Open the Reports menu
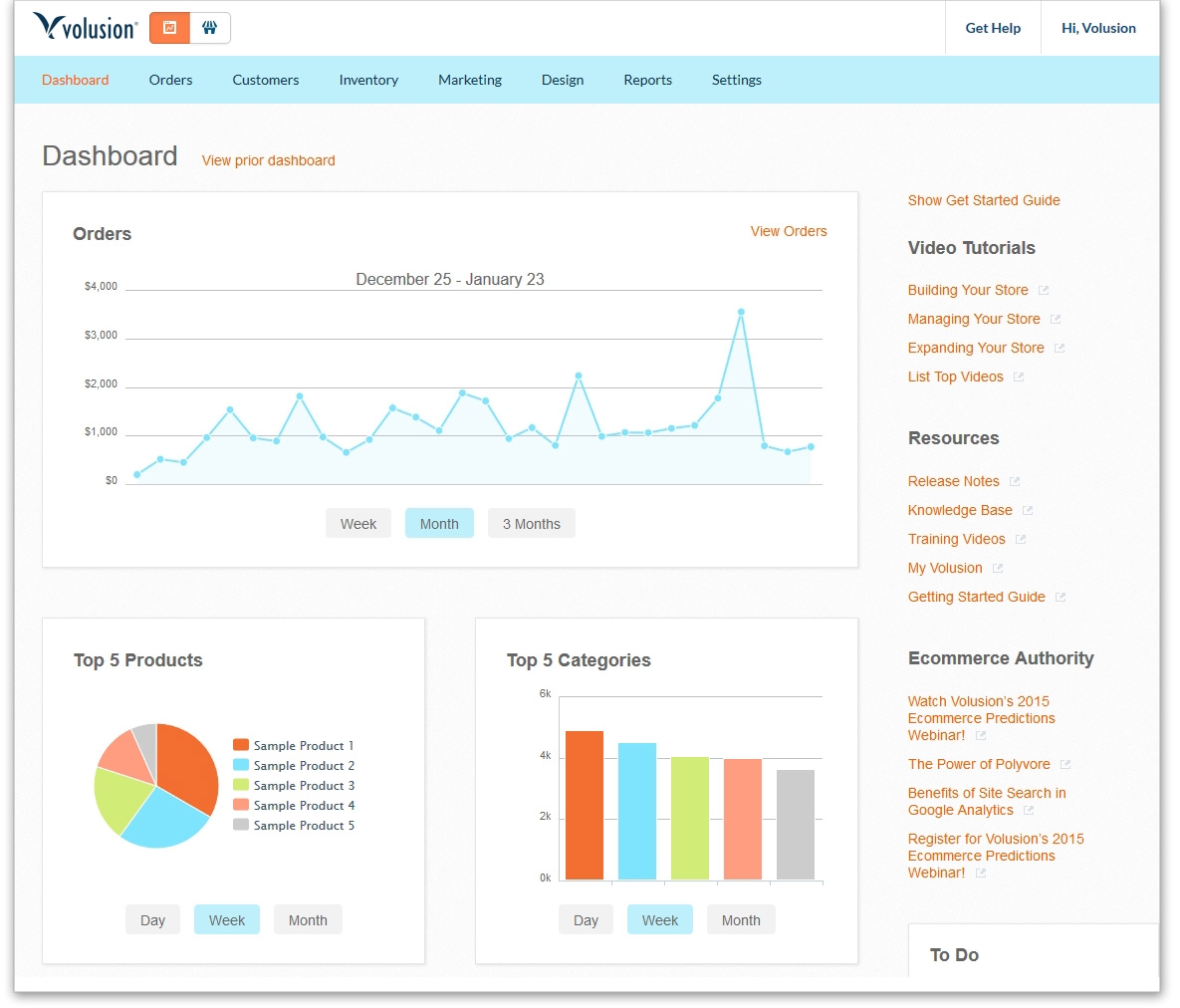This screenshot has height=1008, width=1180. click(x=648, y=80)
